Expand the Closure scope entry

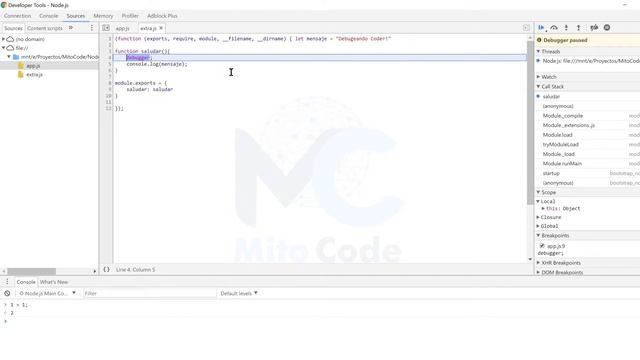coord(538,217)
